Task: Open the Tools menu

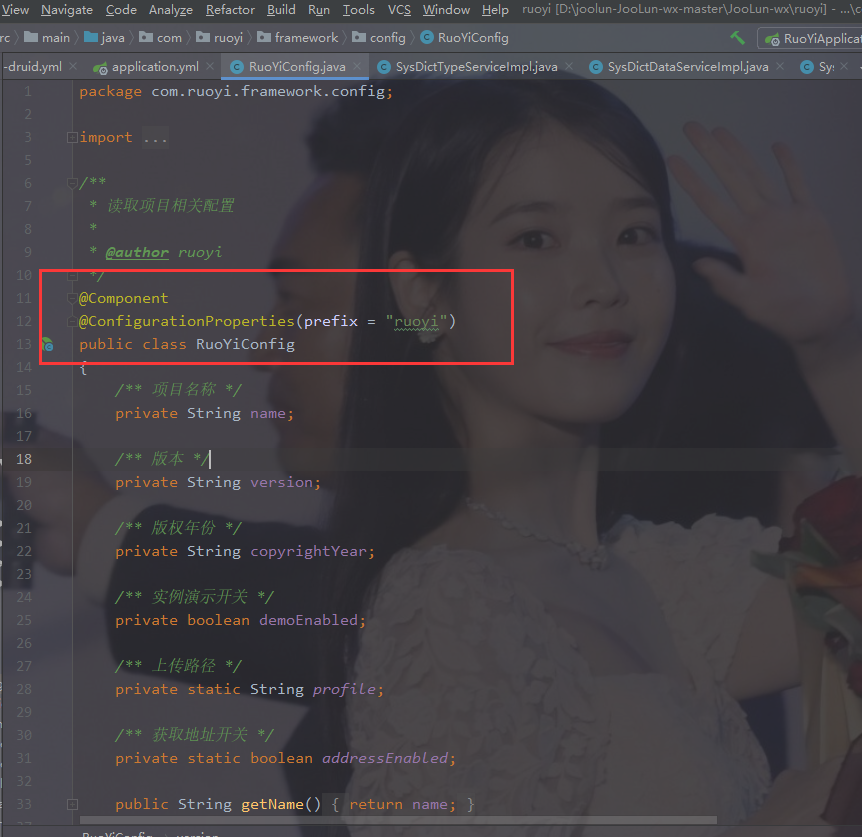Action: pyautogui.click(x=358, y=10)
